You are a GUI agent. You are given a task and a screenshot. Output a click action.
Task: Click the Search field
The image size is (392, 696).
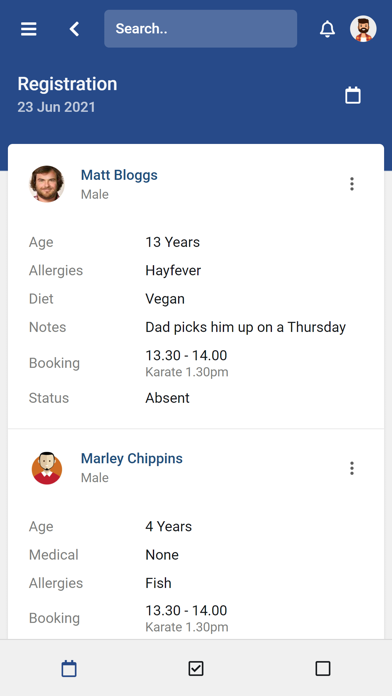201,29
